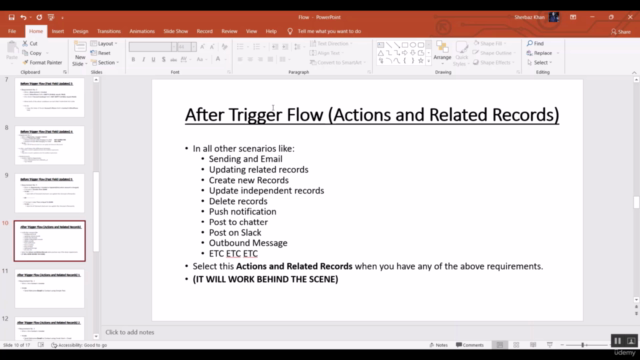640x360 pixels.
Task: Toggle the Notes pane button
Action: coord(438,345)
